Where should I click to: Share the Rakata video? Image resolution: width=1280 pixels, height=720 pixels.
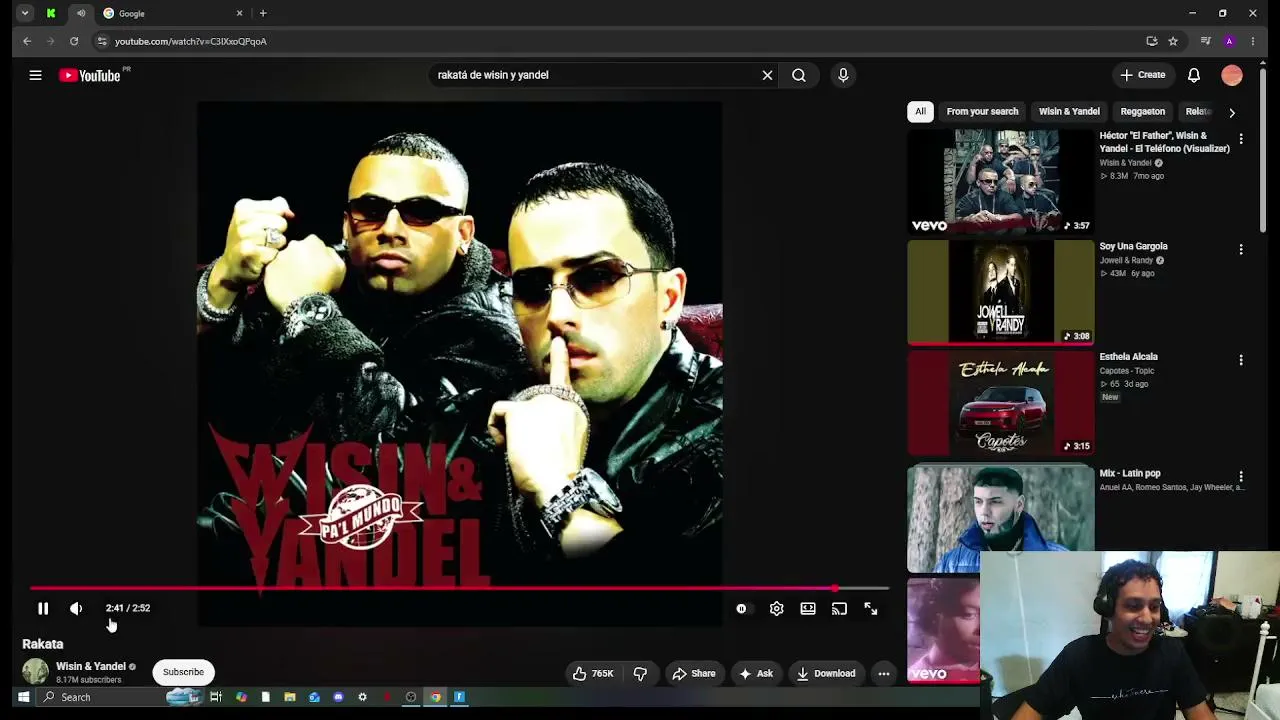(694, 674)
